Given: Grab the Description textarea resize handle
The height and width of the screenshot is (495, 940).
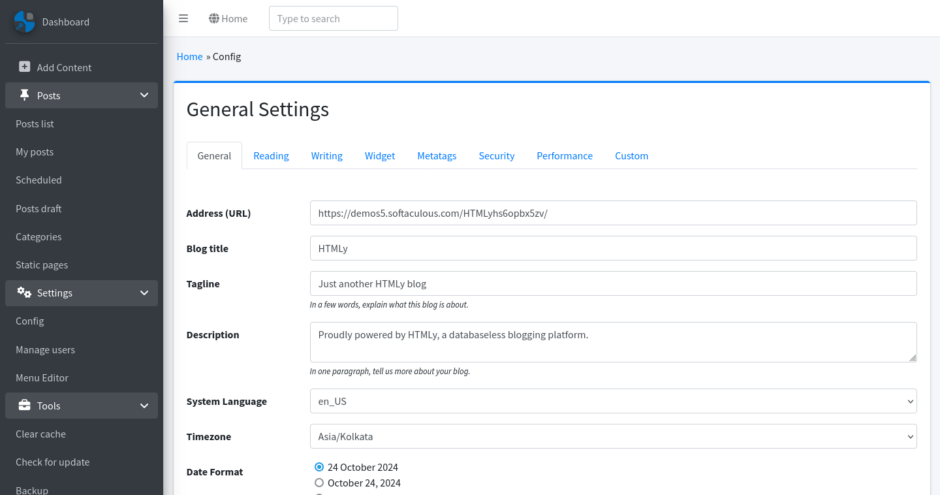Looking at the screenshot, I should [912, 358].
